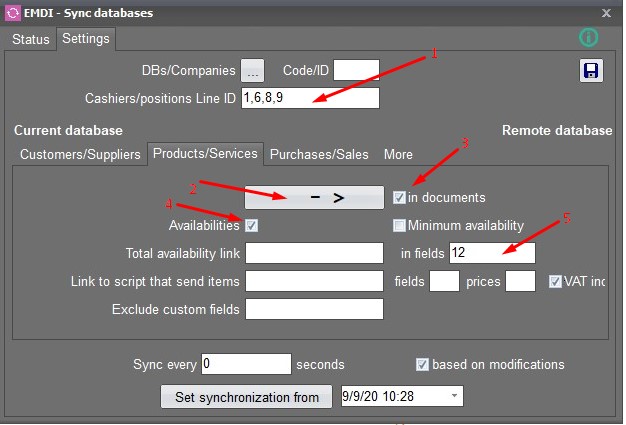Viewport: 626px width, 425px height.
Task: Focus the Exclude custom fields input
Action: tap(314, 309)
